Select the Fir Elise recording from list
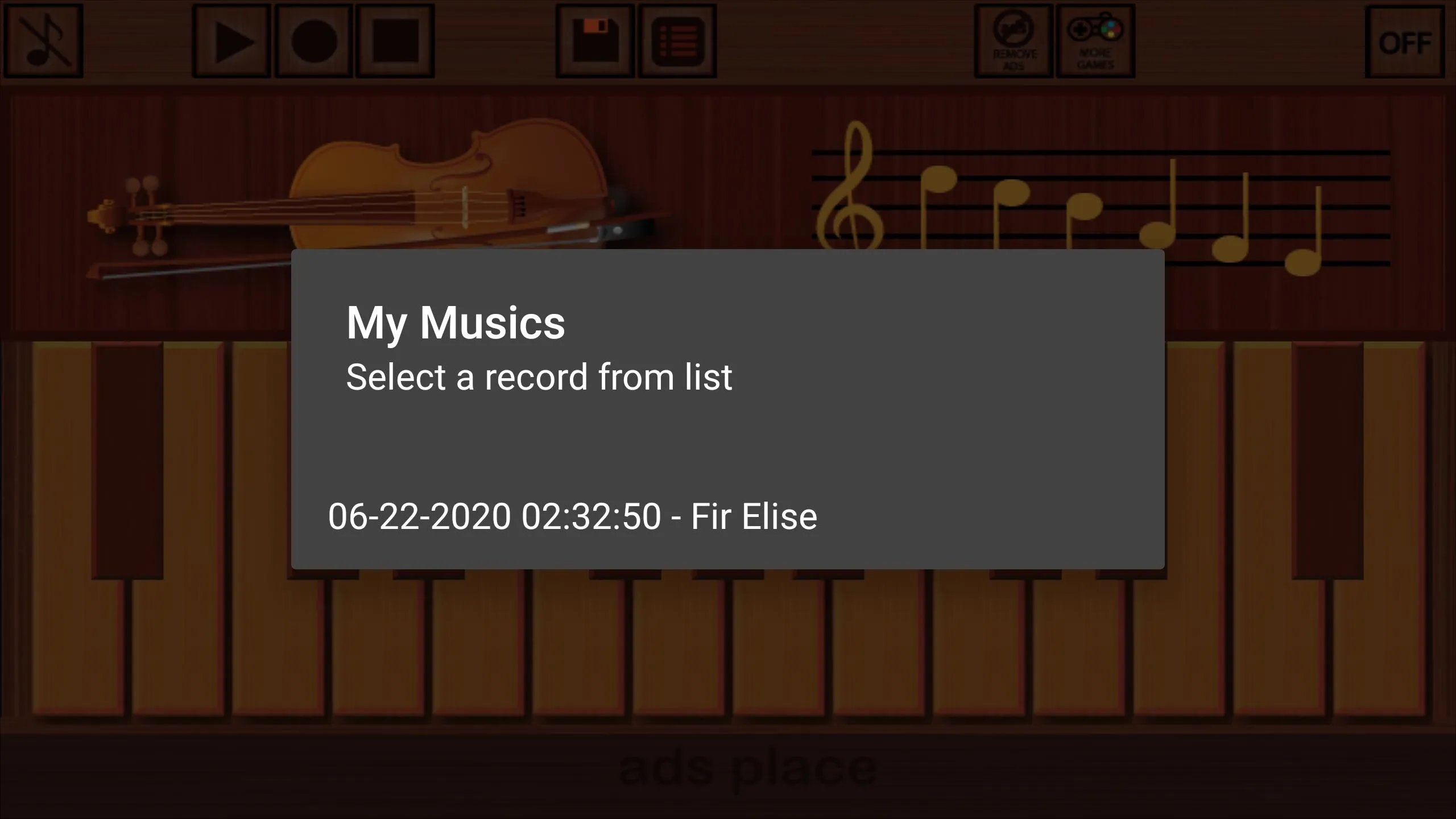 (x=572, y=515)
